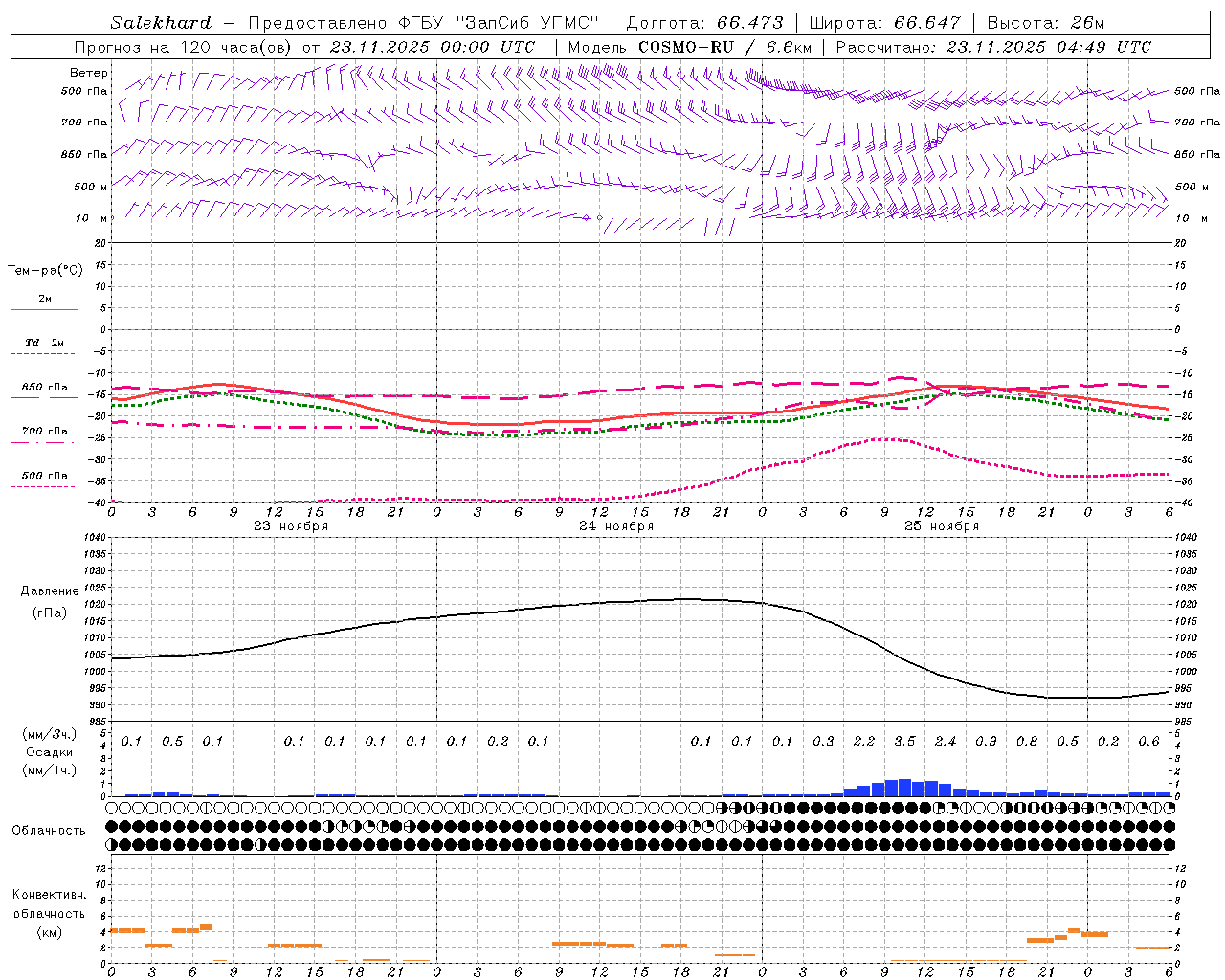1225x980 pixels.
Task: Click the '25 ноября' date label
Action: (x=942, y=526)
